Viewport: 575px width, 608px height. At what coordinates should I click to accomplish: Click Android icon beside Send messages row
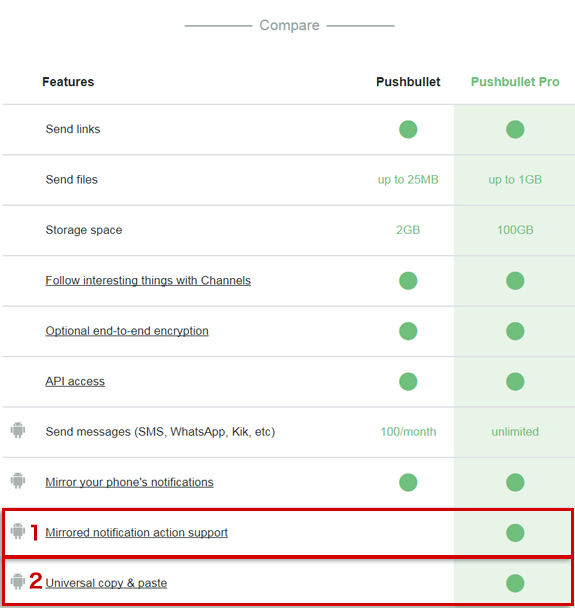pyautogui.click(x=18, y=430)
